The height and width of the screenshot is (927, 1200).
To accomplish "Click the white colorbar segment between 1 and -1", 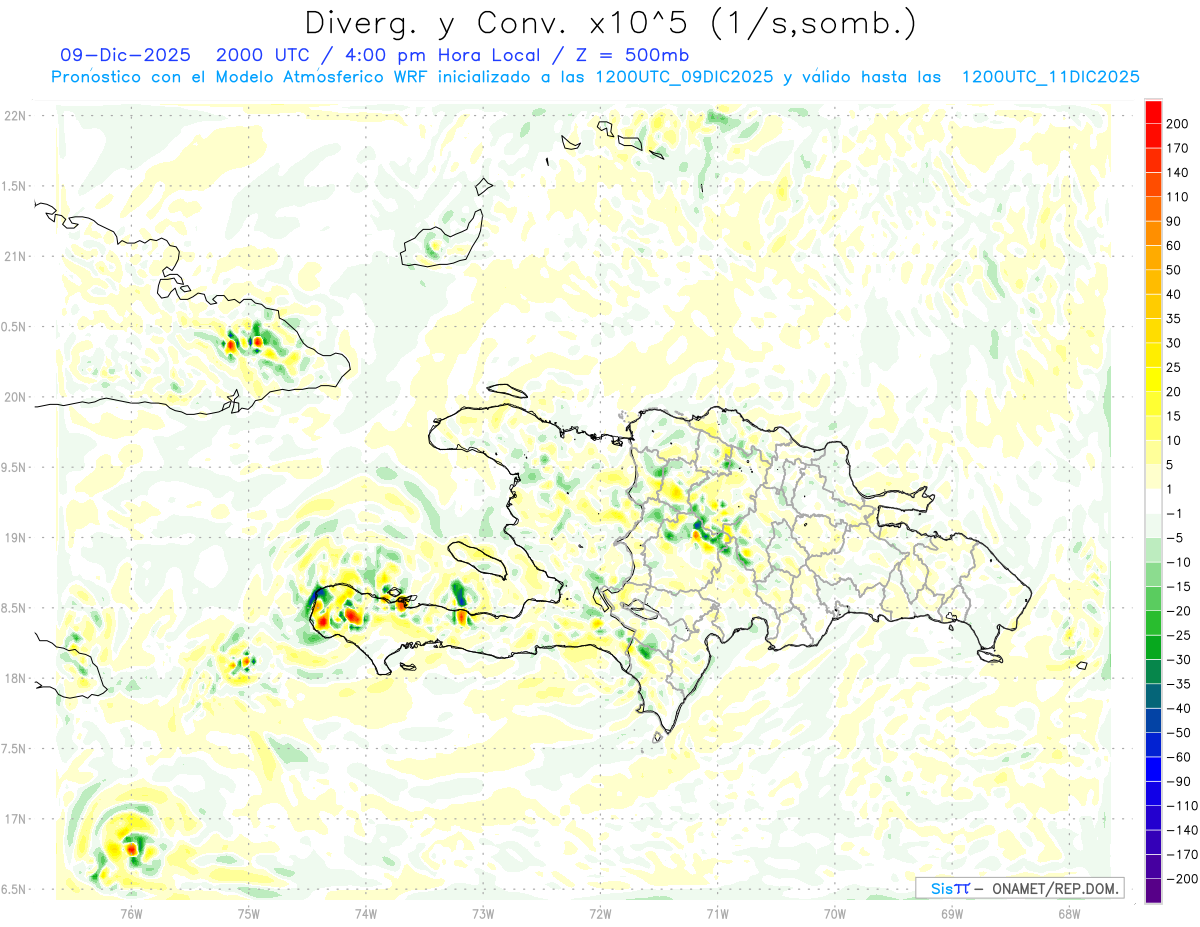I will click(1153, 502).
